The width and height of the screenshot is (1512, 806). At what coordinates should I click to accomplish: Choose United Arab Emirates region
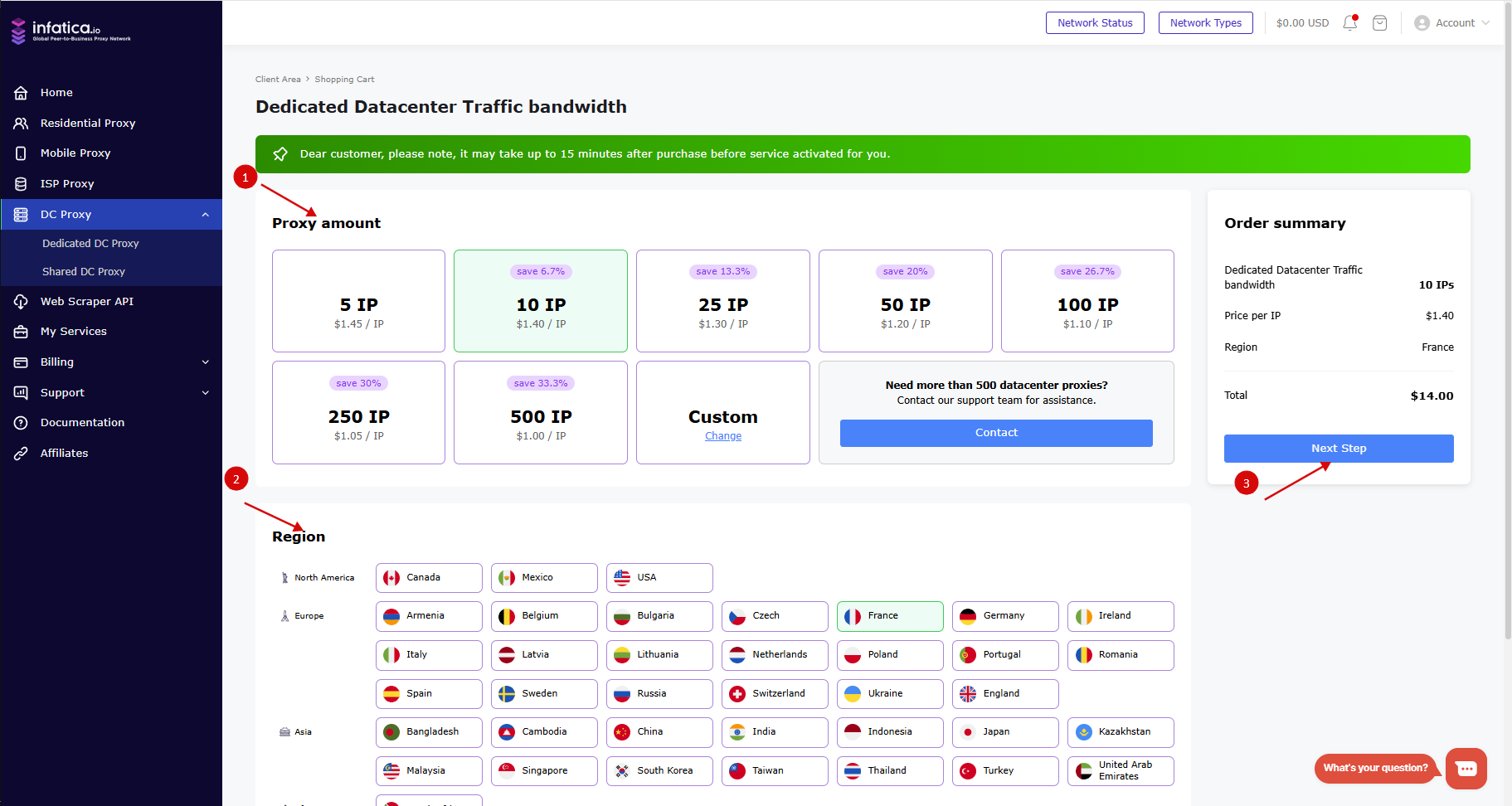1121,771
